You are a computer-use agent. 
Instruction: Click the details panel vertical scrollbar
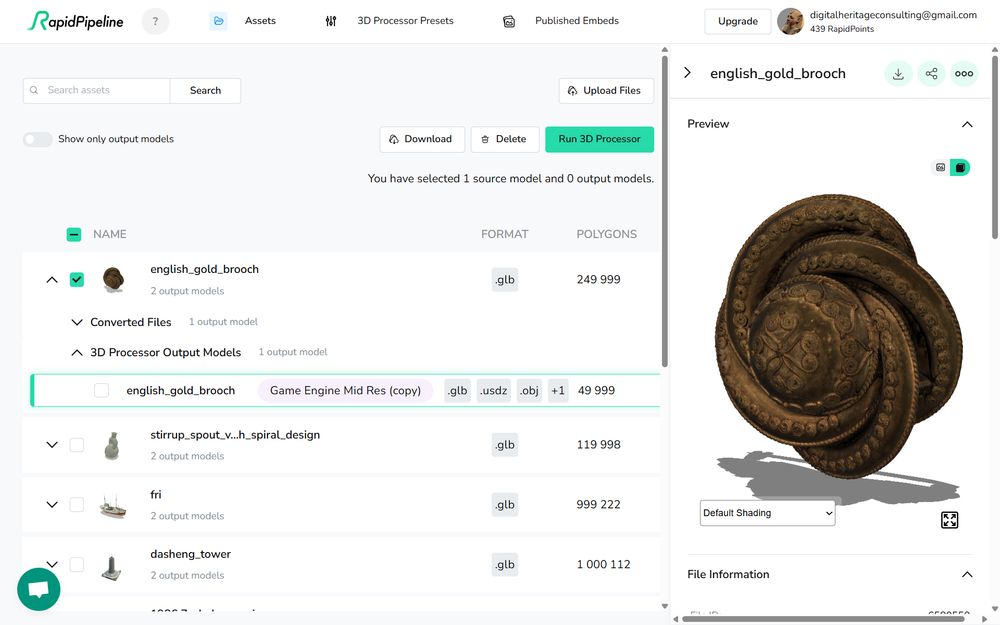click(x=995, y=147)
